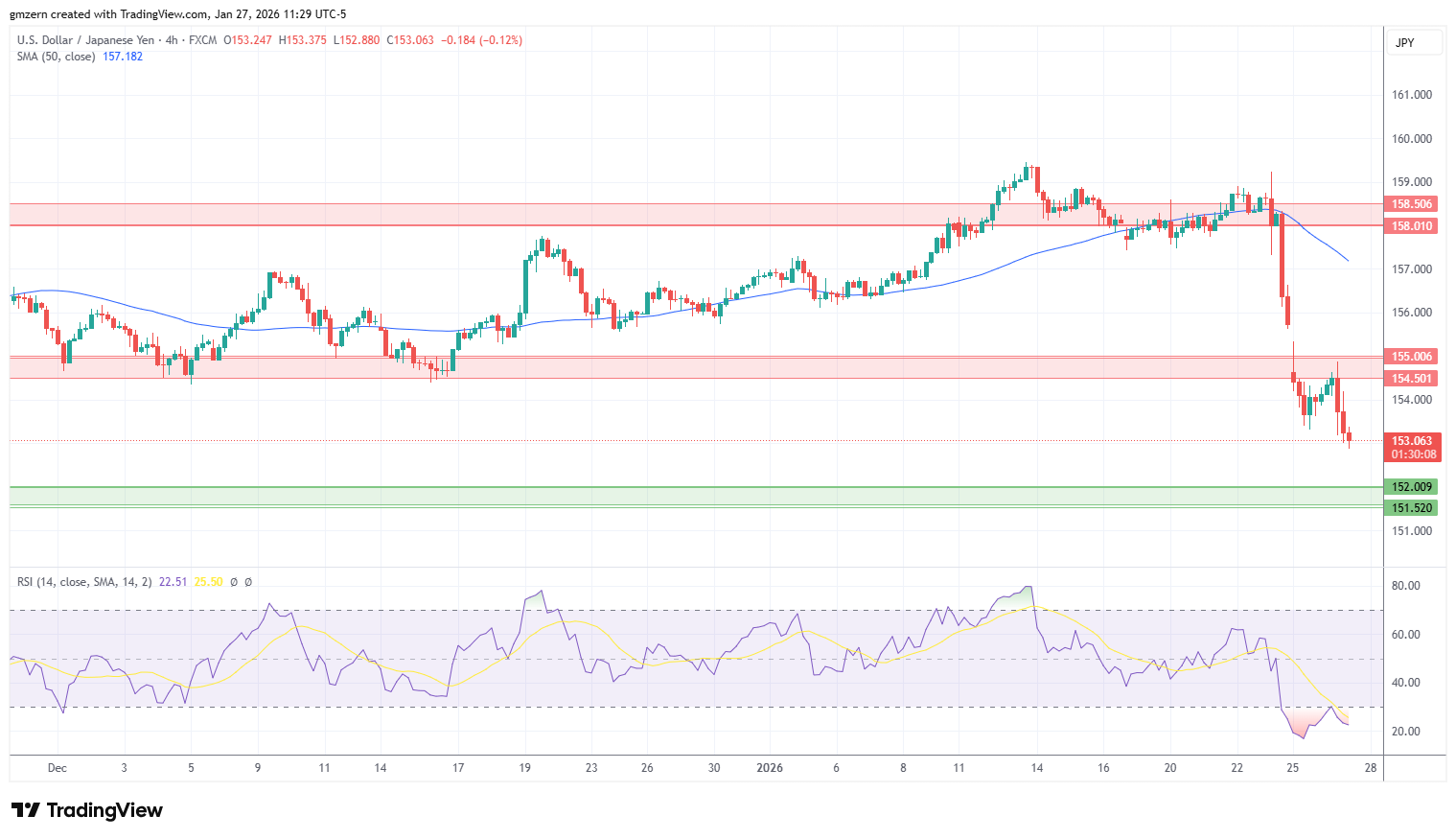Click the RSI value 22.51
This screenshot has width=1456, height=839.
[x=173, y=582]
